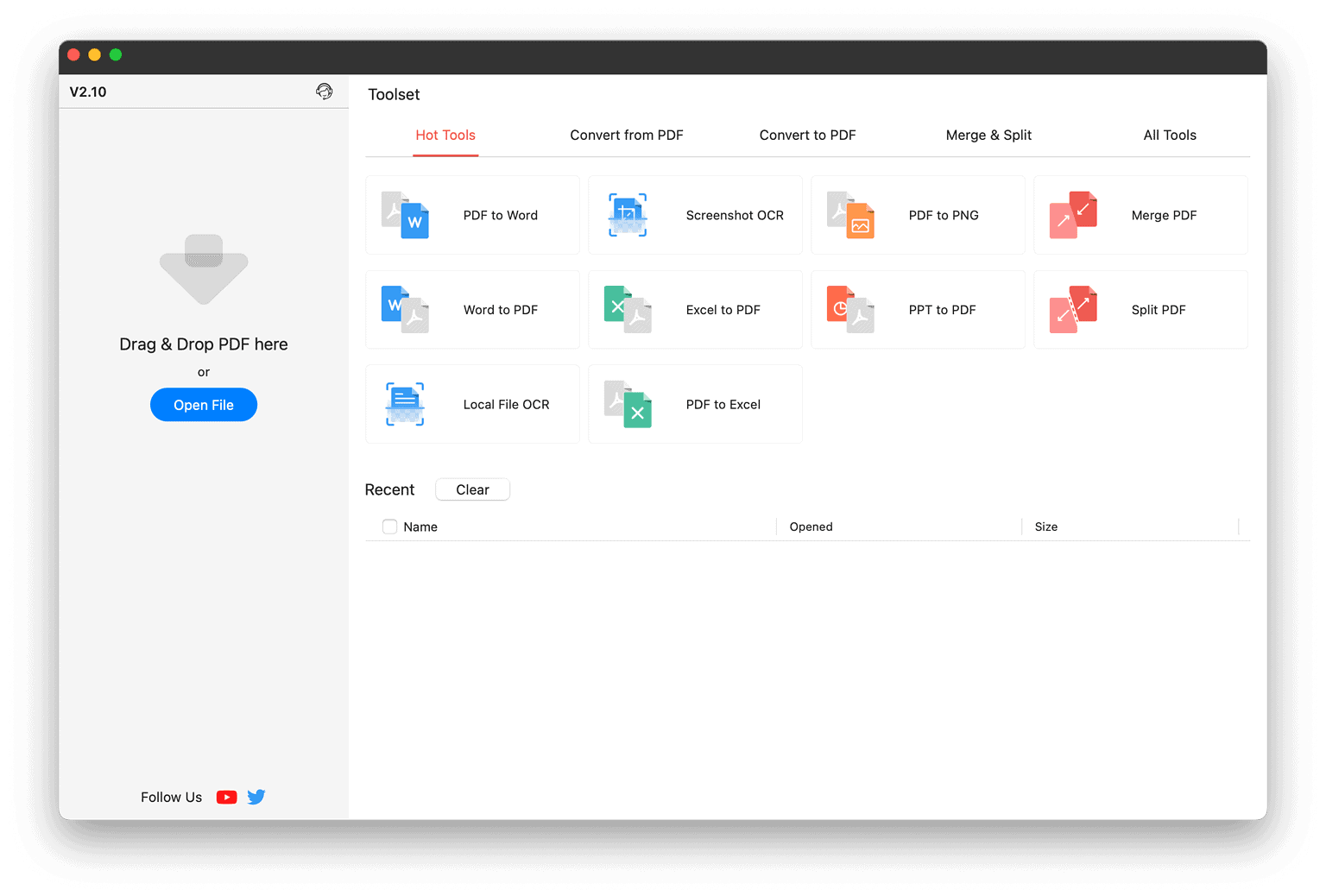Open the Screenshot OCR tool
Image resolution: width=1326 pixels, height=896 pixels.
point(695,215)
